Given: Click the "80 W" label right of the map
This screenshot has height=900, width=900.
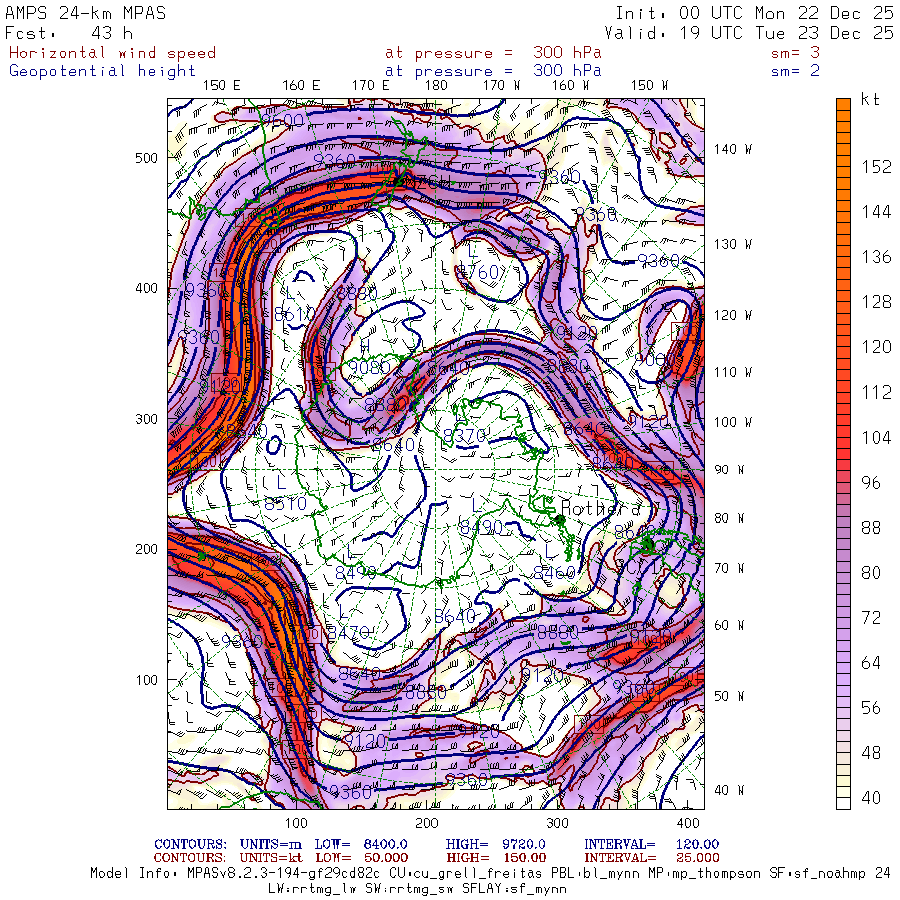Looking at the screenshot, I should (729, 519).
